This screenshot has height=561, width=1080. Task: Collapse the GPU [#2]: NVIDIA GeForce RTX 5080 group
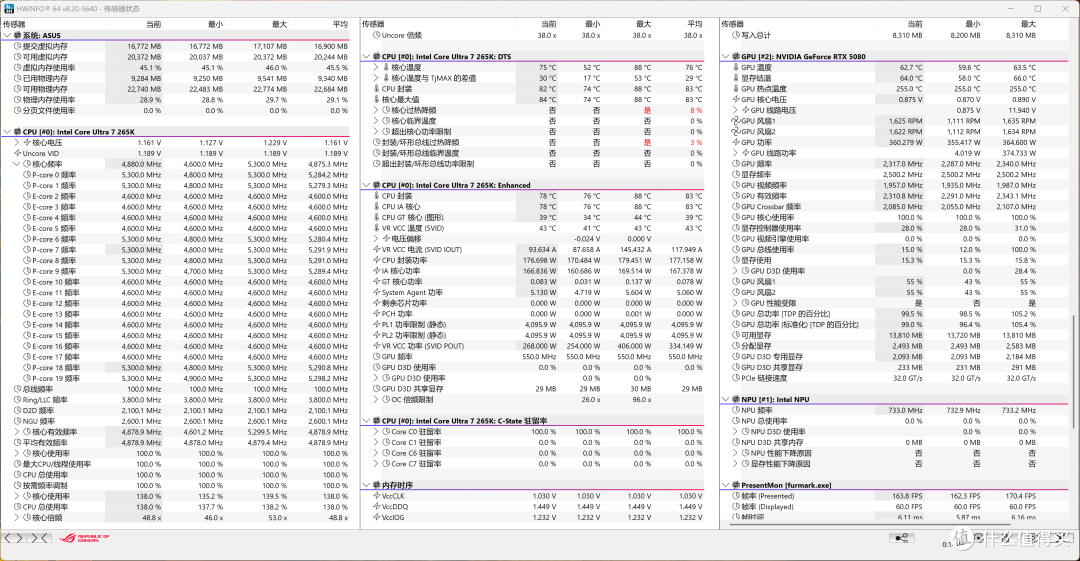tap(726, 57)
